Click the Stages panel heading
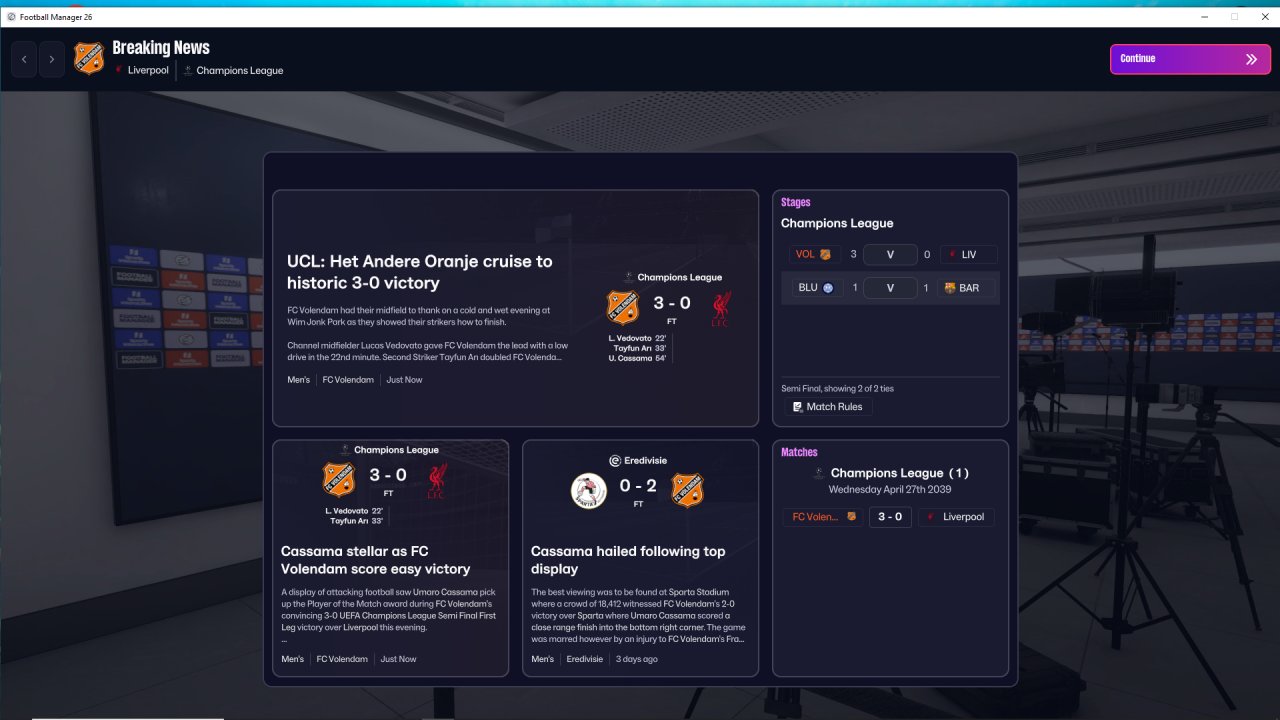 (796, 202)
